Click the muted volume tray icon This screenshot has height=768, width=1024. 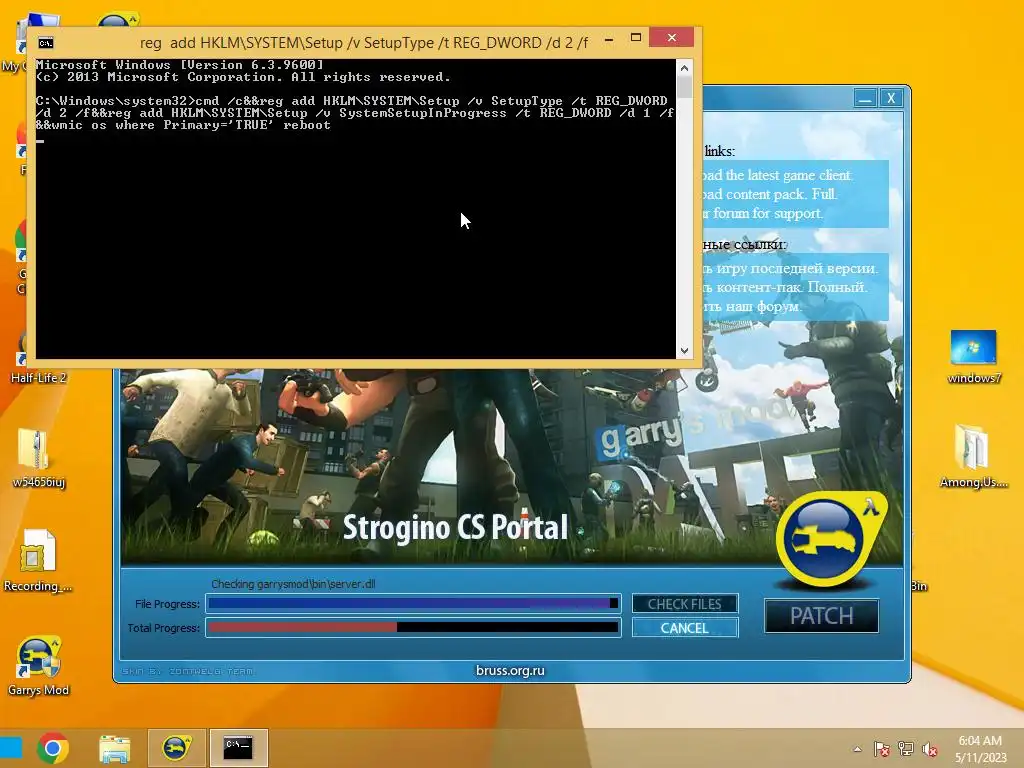(930, 749)
